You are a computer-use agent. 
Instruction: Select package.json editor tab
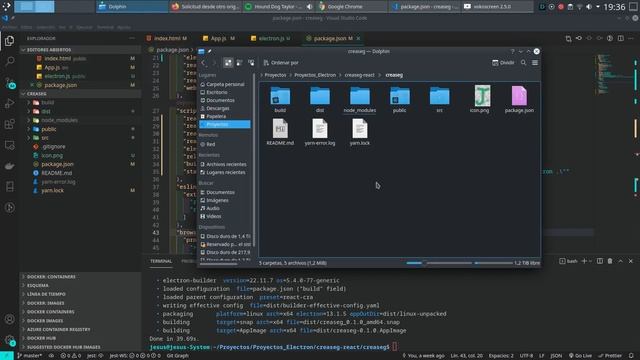click(x=333, y=38)
